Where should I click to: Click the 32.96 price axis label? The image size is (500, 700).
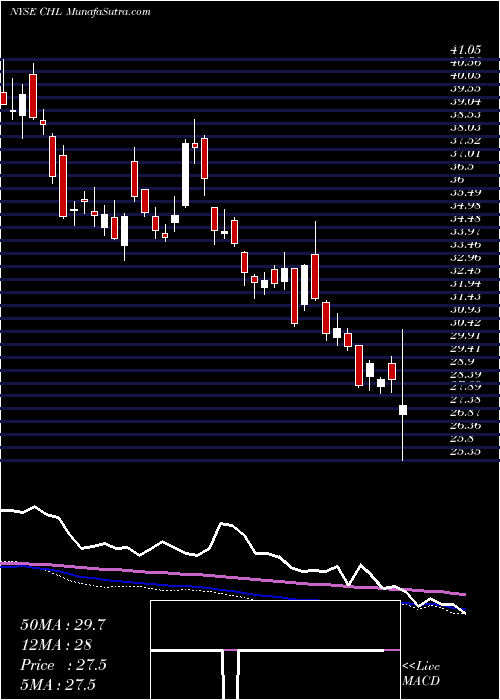pyautogui.click(x=464, y=258)
